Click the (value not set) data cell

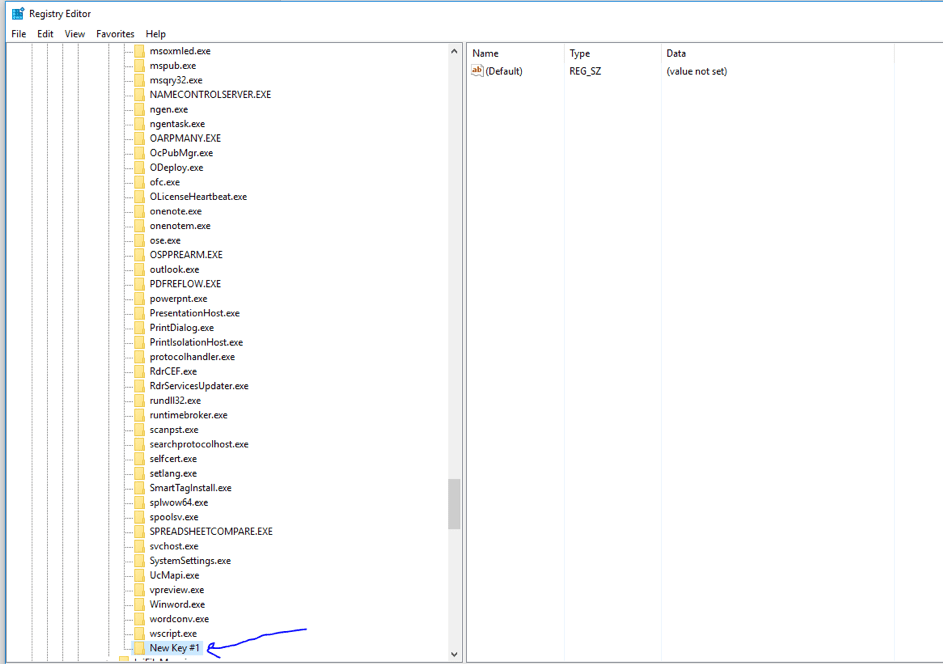696,71
